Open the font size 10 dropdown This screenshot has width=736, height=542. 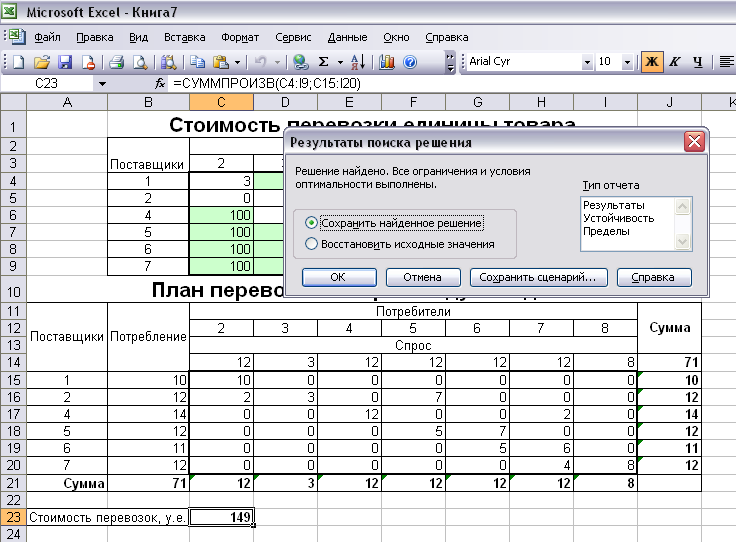[x=627, y=62]
